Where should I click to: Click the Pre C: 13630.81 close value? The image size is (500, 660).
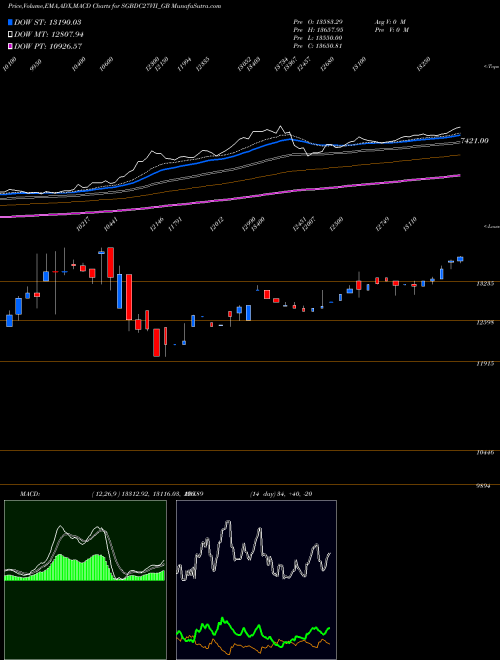pos(319,45)
